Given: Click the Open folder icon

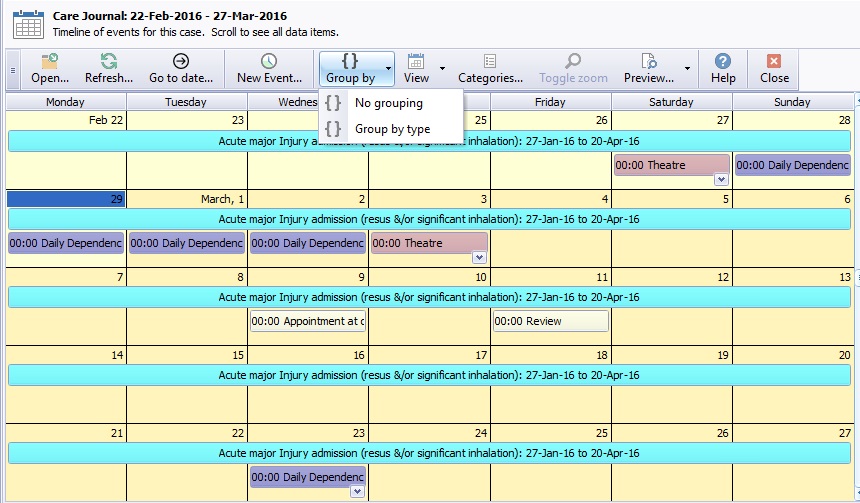Looking at the screenshot, I should (49, 62).
